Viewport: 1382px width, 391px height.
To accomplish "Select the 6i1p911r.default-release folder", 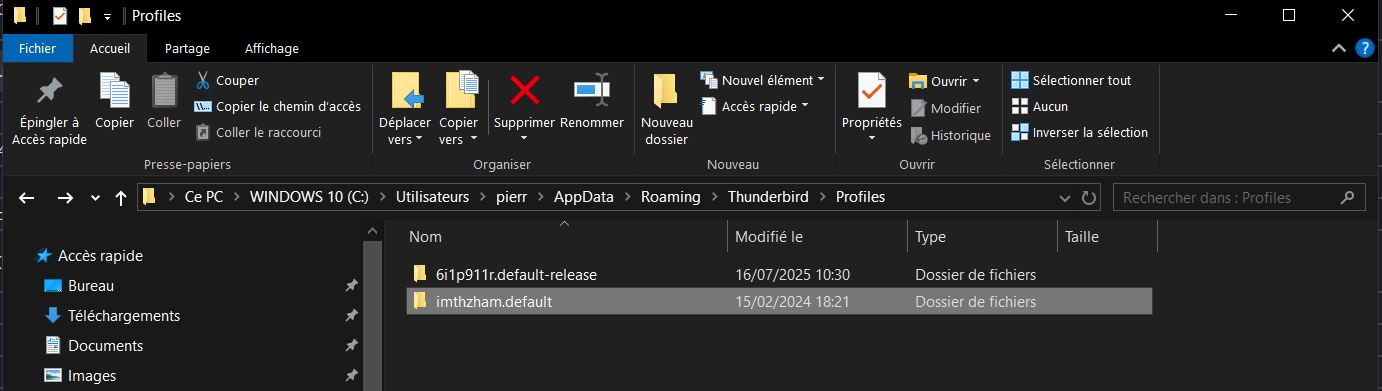I will tap(779, 274).
